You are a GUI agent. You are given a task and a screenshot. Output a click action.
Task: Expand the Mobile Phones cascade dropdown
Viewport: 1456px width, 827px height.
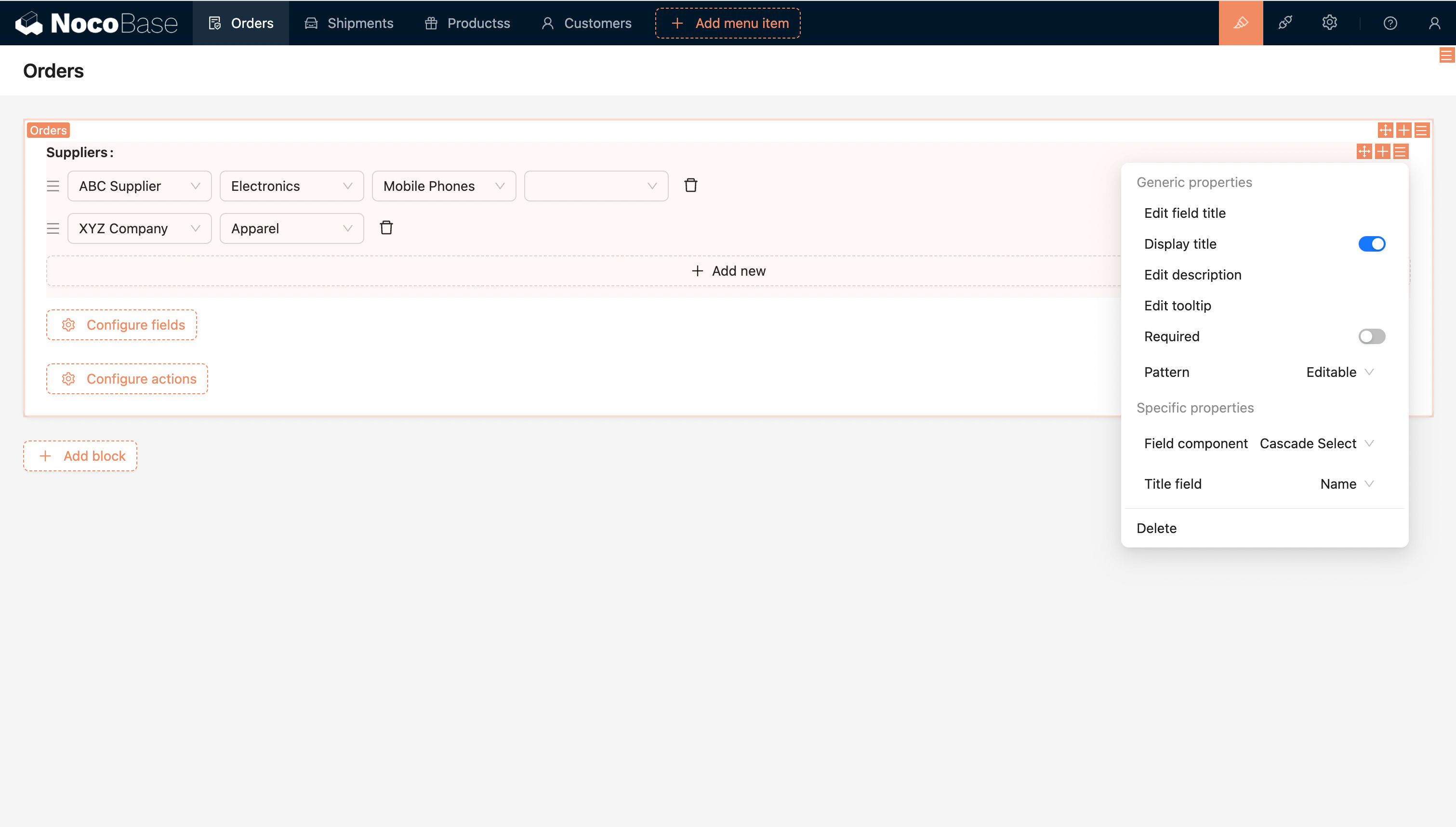click(443, 187)
